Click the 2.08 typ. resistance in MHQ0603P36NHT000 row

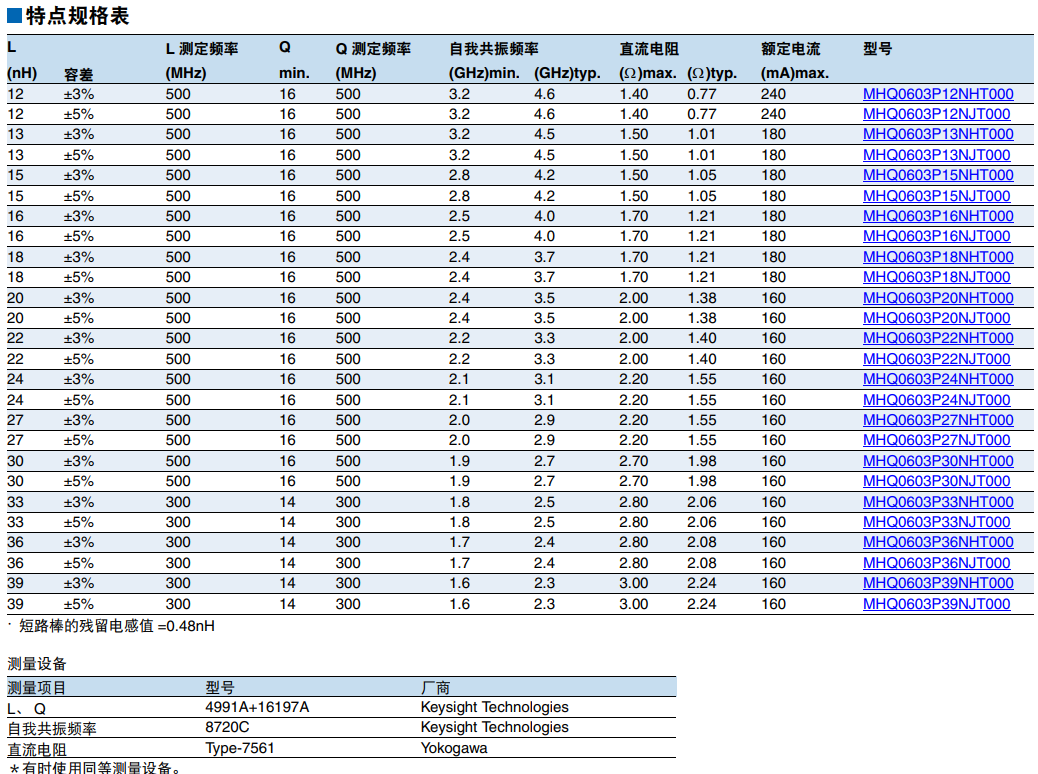click(702, 542)
